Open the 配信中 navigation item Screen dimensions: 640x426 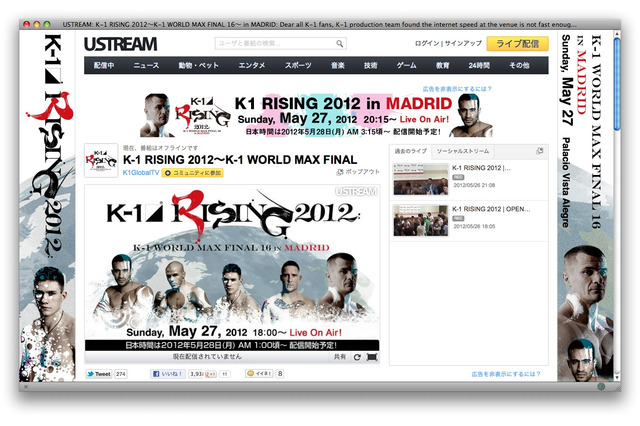click(104, 65)
